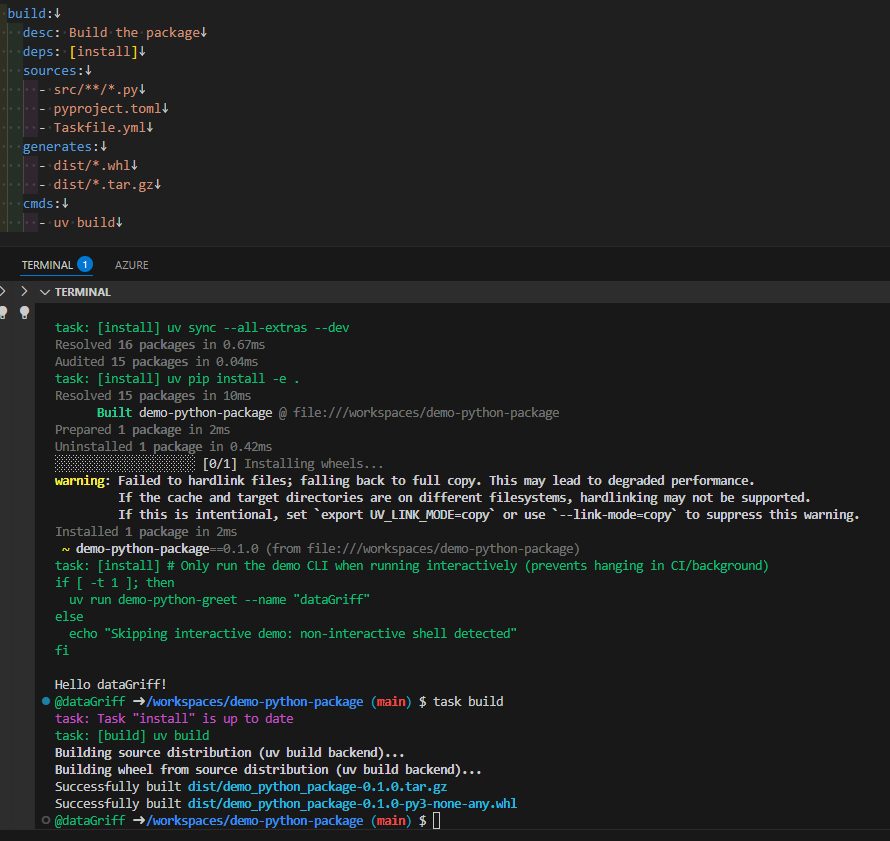Screen dimensions: 890x841
Task: Open file:///workspaces link on the Built line
Action: 426,413
